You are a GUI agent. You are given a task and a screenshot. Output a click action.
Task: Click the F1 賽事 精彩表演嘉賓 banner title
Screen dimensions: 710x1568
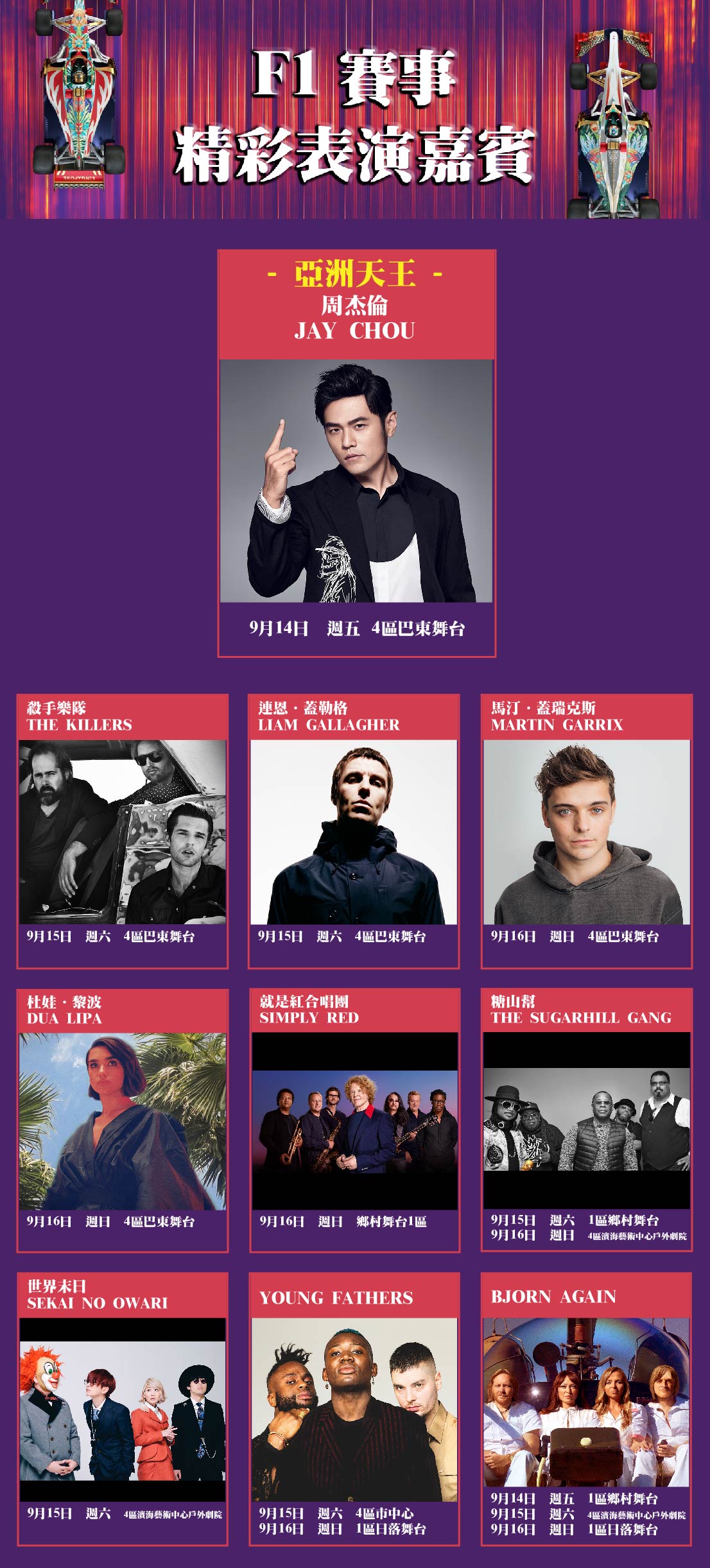[x=354, y=116]
